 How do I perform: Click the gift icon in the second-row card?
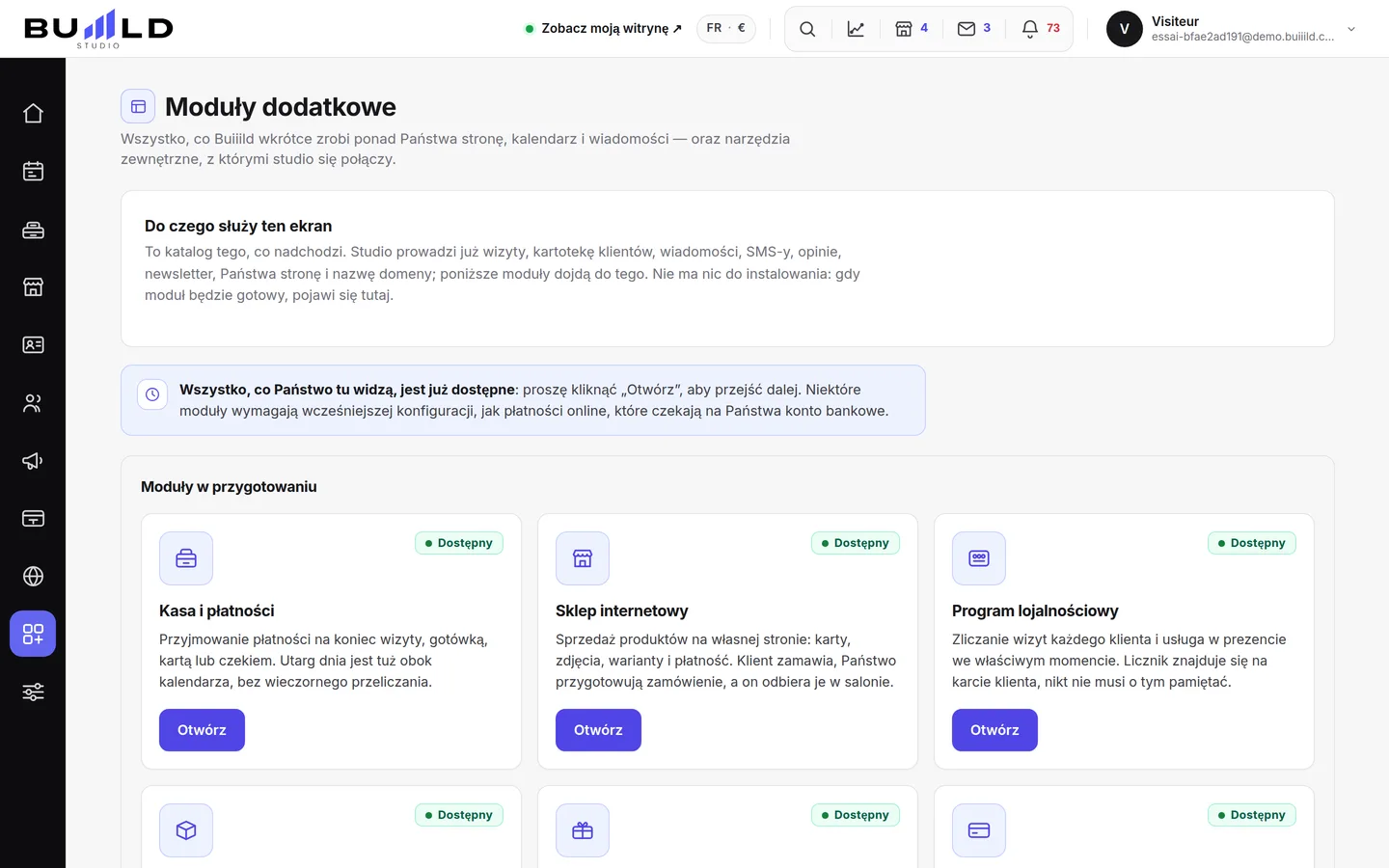click(583, 830)
